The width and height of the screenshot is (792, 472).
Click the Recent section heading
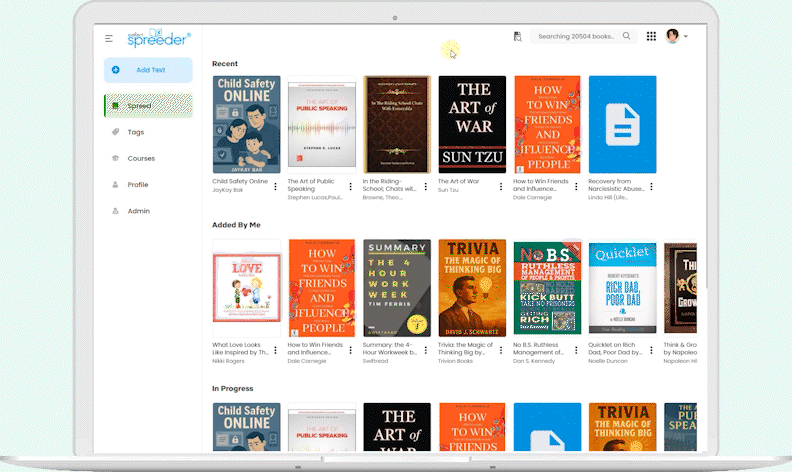click(225, 64)
